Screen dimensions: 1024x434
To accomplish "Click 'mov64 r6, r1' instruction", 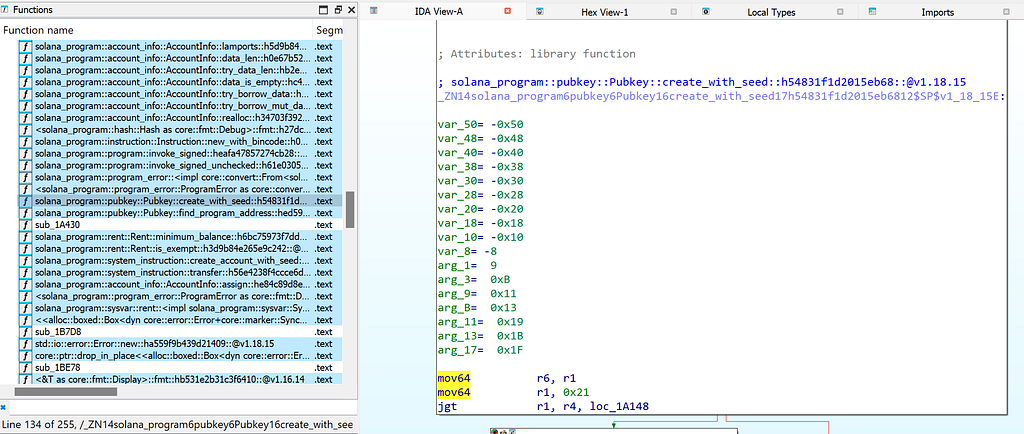I will (x=506, y=378).
